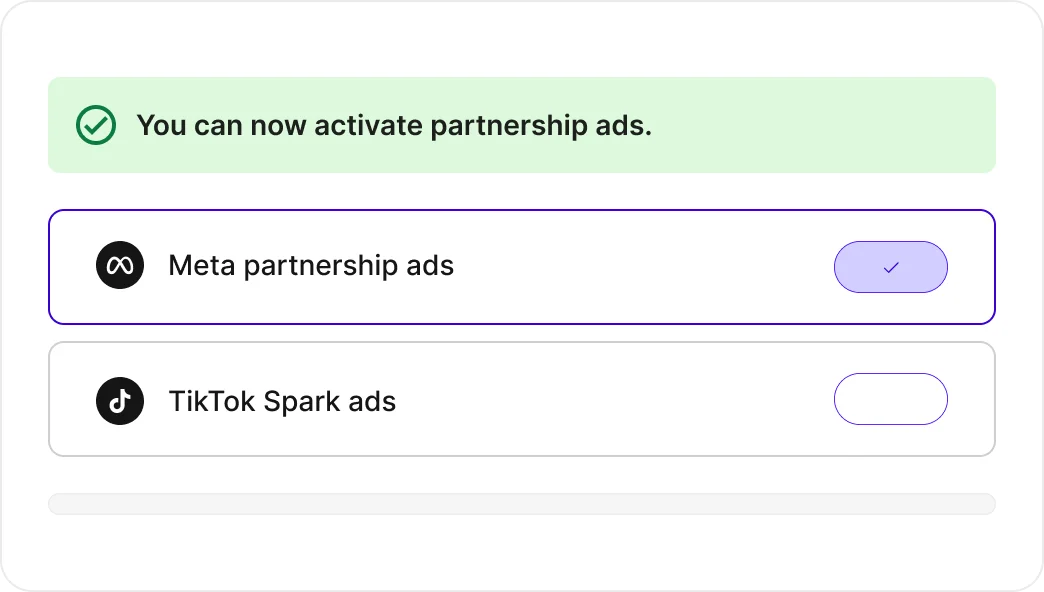Viewport: 1044px width, 592px height.
Task: Select the TikTok Spark ads label
Action: pos(282,402)
